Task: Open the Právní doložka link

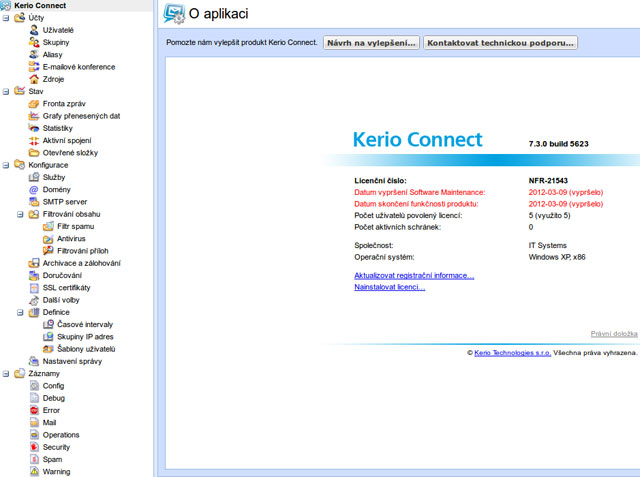Action: (614, 334)
